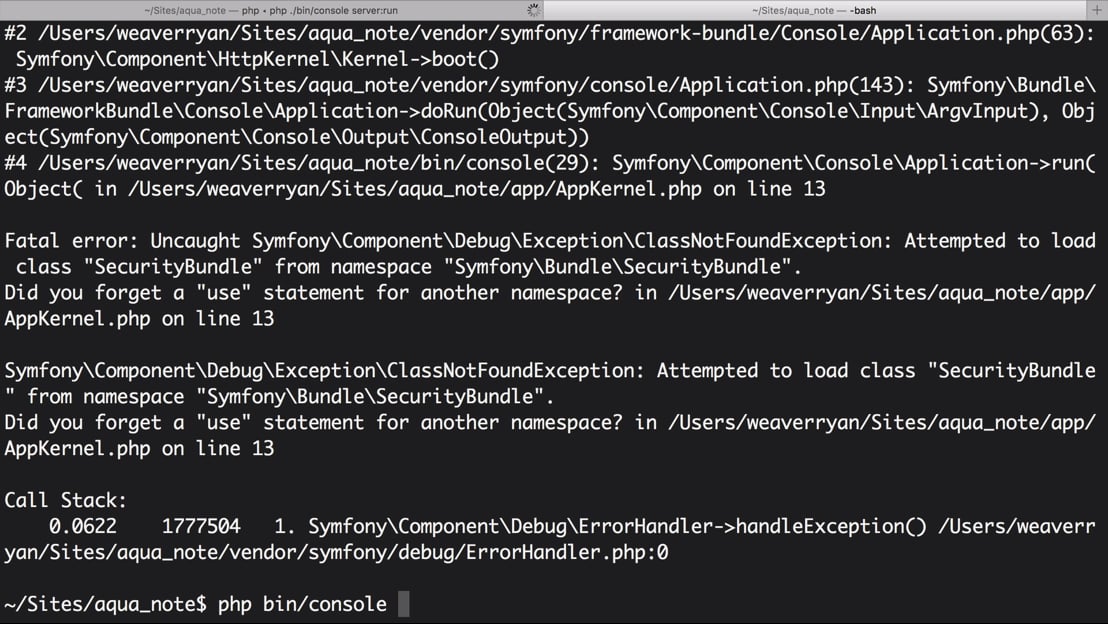
Task: Click the '~/Sites/aqua_note$' prompt text
Action: [x=105, y=604]
